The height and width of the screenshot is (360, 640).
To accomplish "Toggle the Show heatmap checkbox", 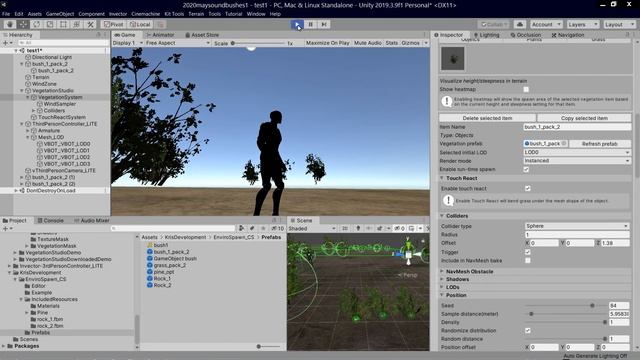I will click(x=526, y=89).
